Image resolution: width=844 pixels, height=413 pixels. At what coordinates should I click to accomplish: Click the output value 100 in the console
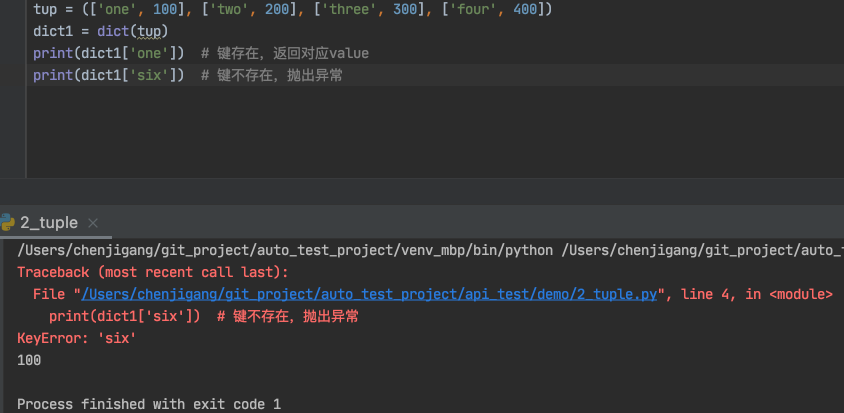pos(29,360)
